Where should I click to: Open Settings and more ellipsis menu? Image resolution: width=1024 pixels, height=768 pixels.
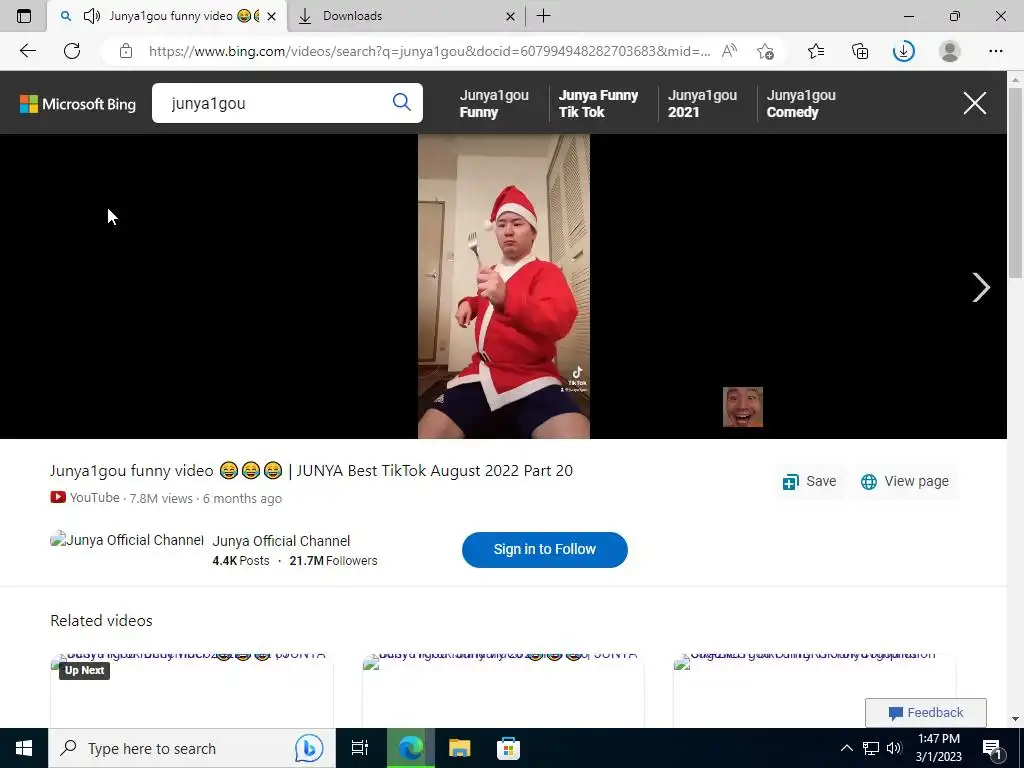tap(995, 51)
